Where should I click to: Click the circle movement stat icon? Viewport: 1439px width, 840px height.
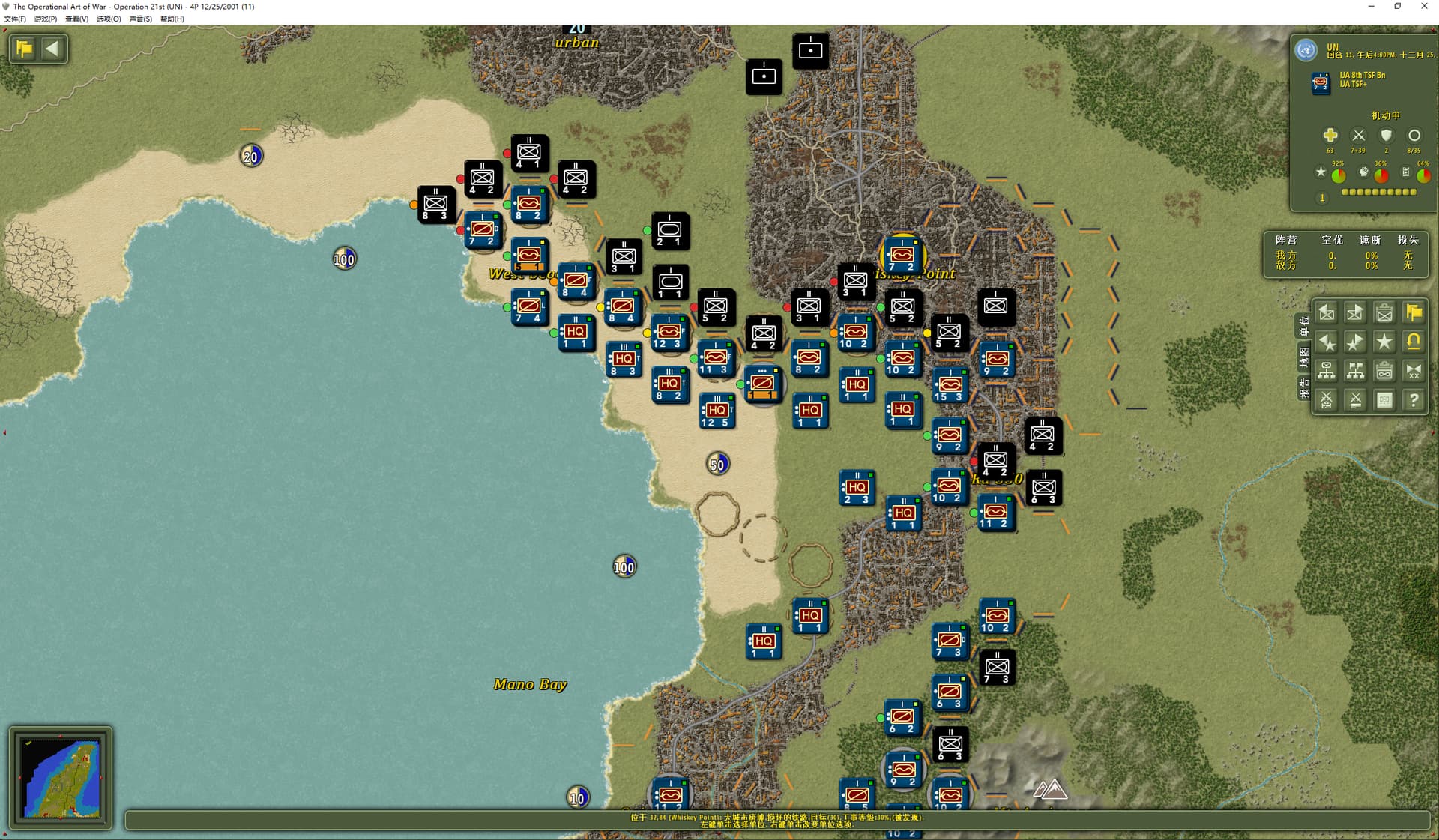(1414, 136)
